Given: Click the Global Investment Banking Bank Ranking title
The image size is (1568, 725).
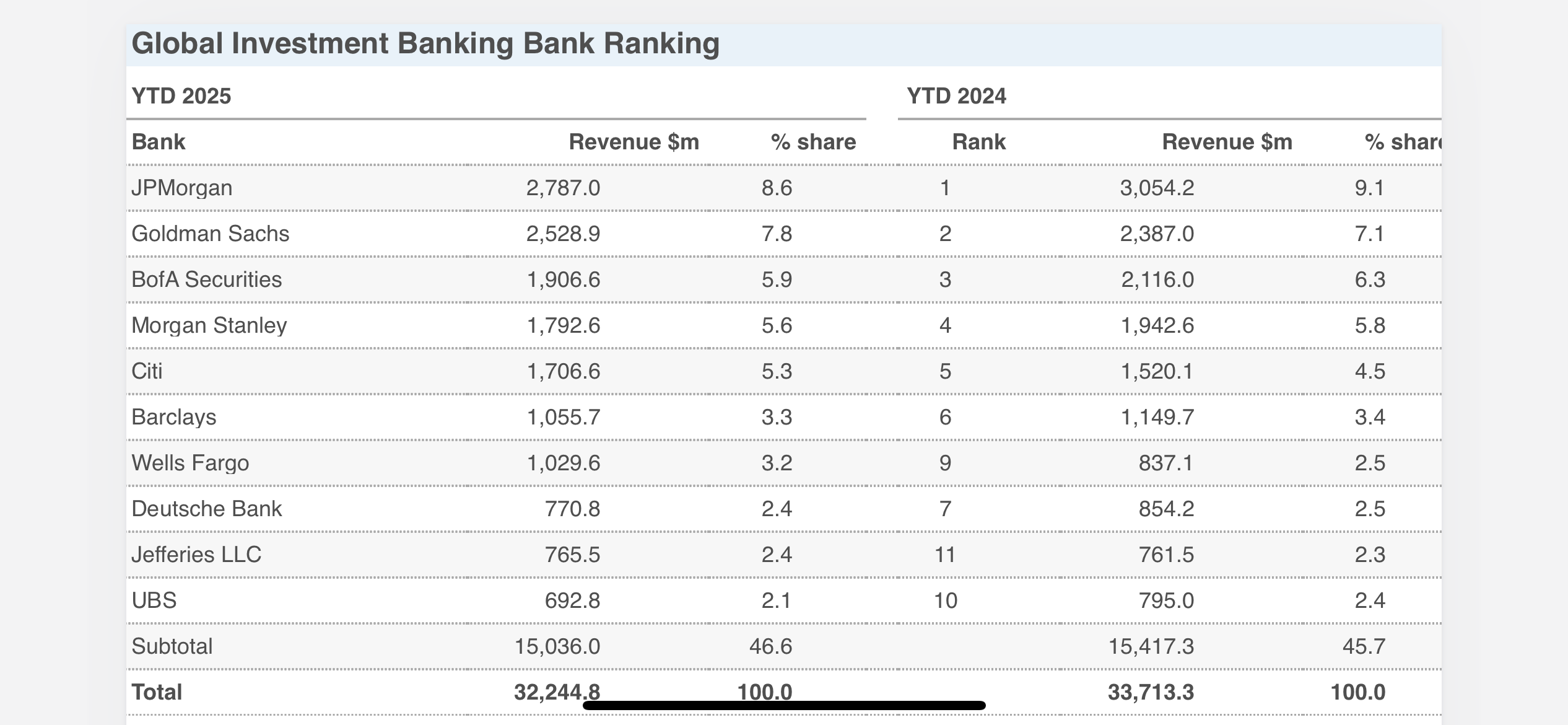Looking at the screenshot, I should 425,44.
